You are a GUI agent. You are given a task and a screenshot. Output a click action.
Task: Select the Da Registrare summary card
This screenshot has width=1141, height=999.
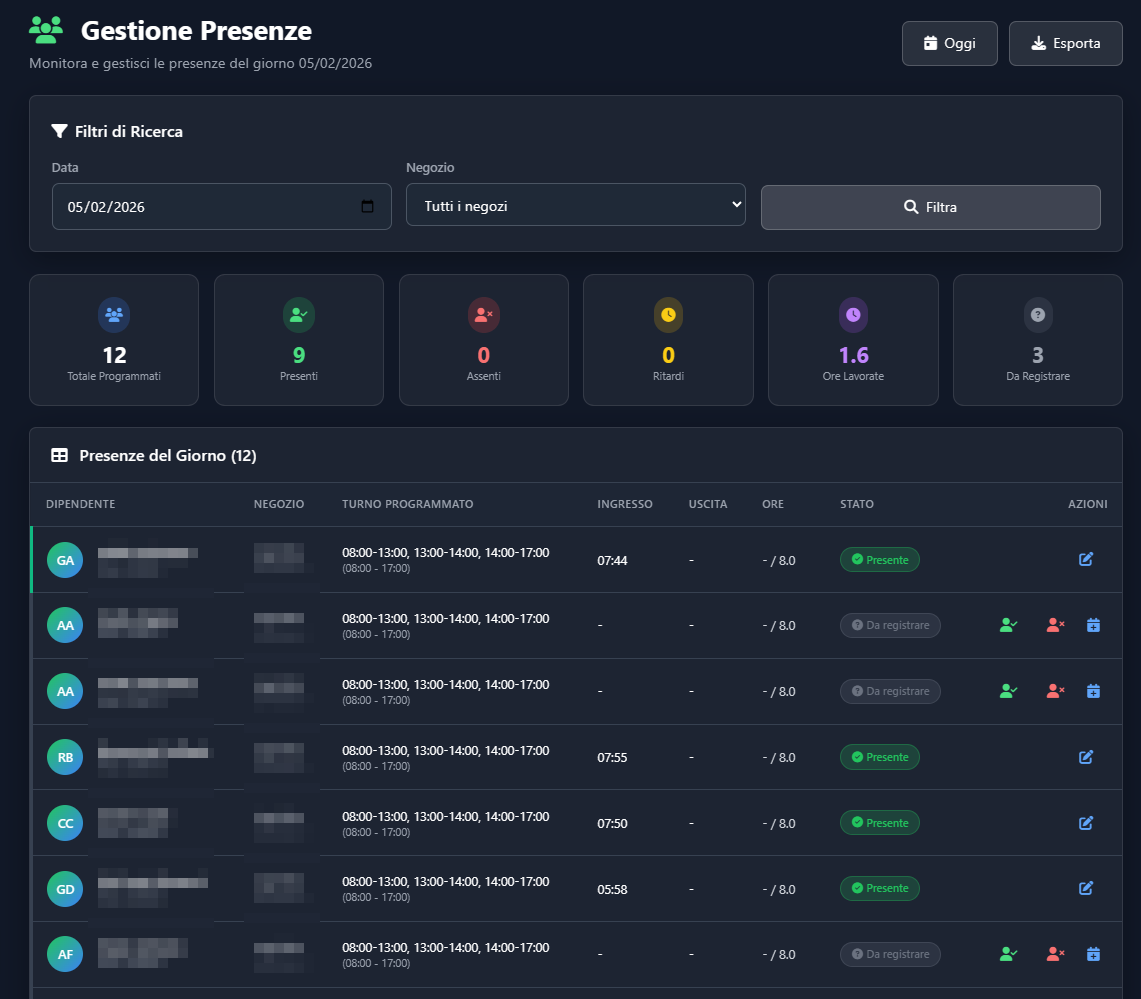[1037, 340]
